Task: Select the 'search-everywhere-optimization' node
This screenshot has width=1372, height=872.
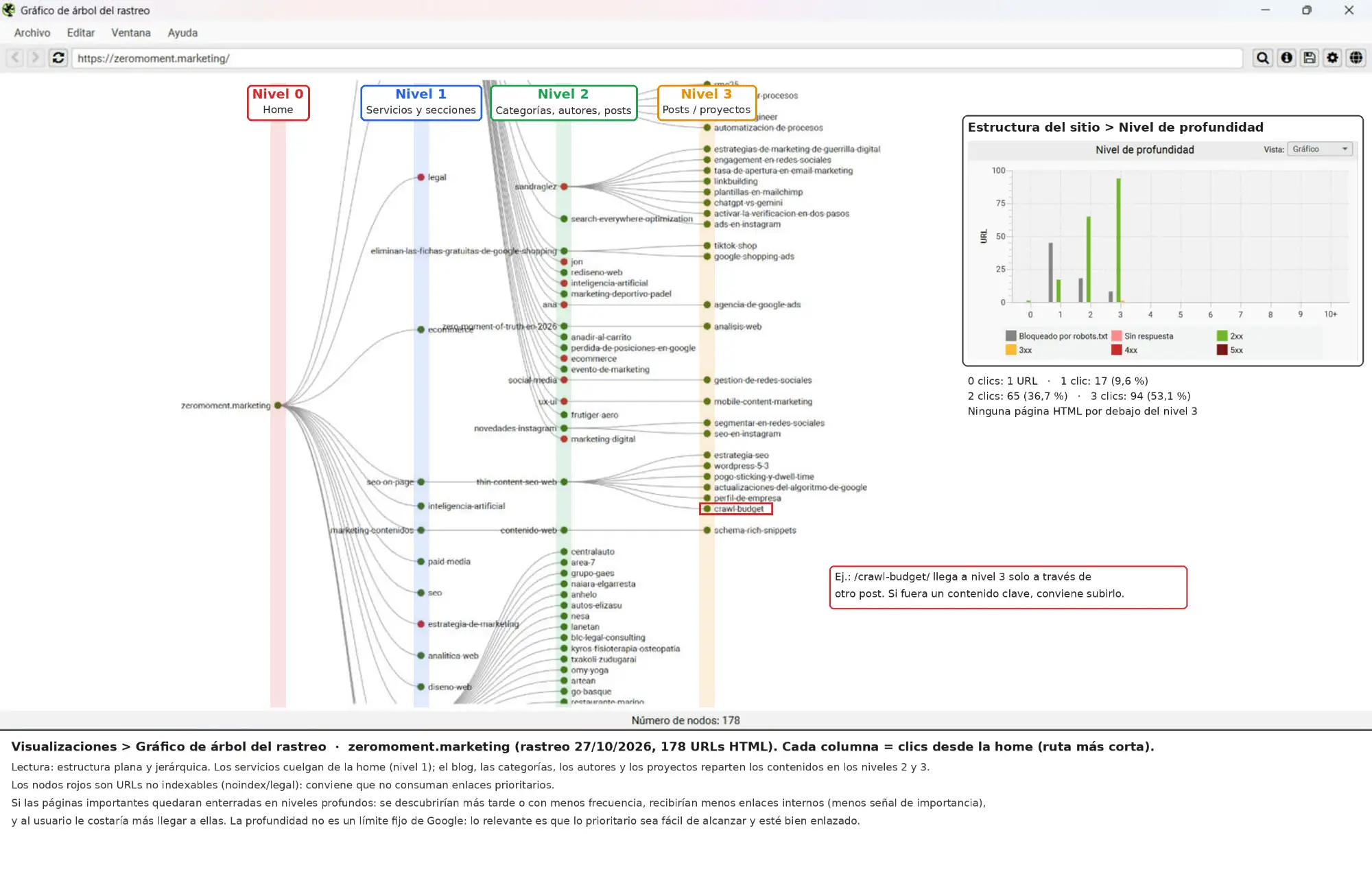Action: click(564, 219)
